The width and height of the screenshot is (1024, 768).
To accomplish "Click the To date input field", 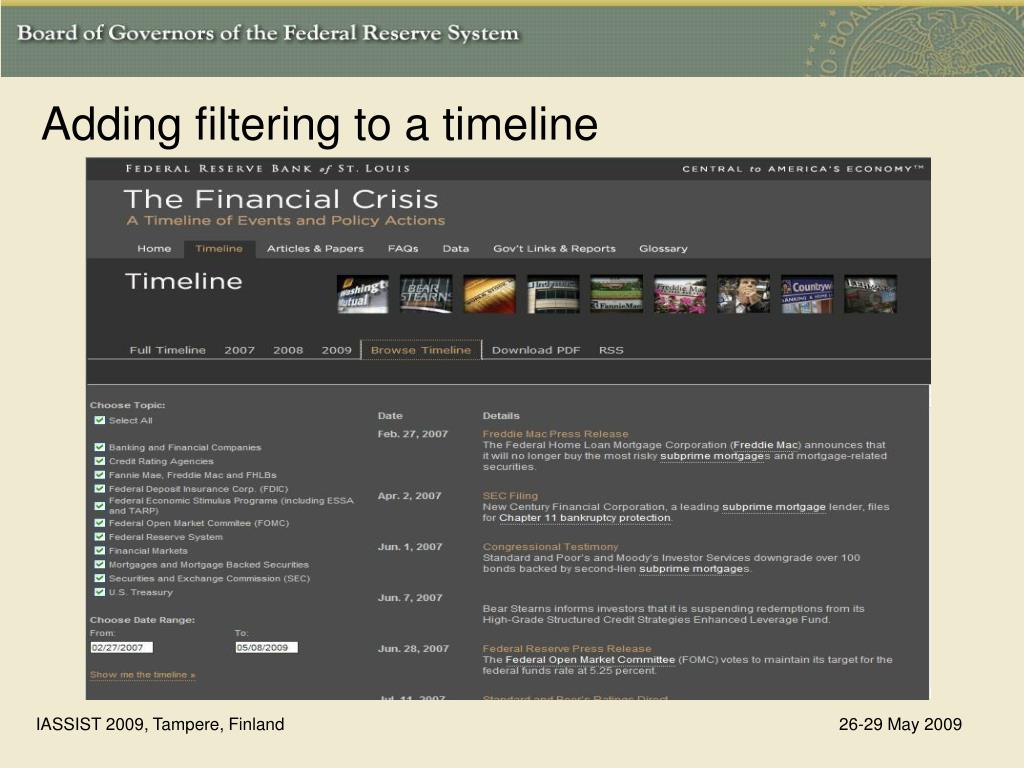I will 266,648.
